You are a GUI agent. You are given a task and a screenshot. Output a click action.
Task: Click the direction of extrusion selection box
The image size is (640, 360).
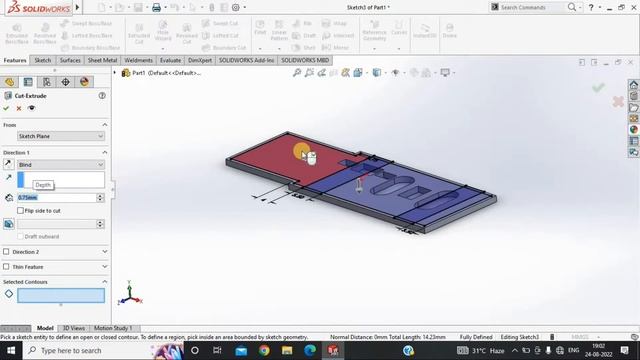point(61,180)
